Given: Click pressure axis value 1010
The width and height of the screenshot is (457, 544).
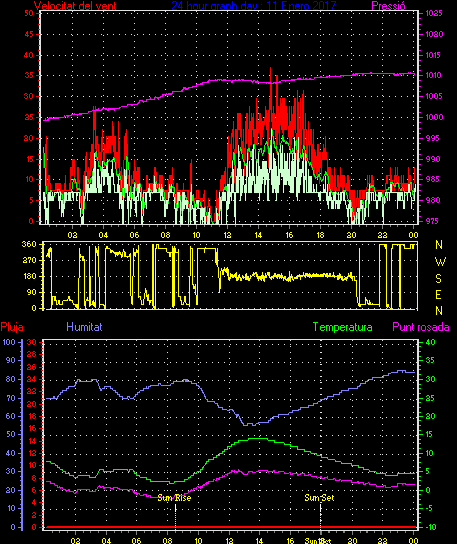Looking at the screenshot, I should [x=434, y=75].
